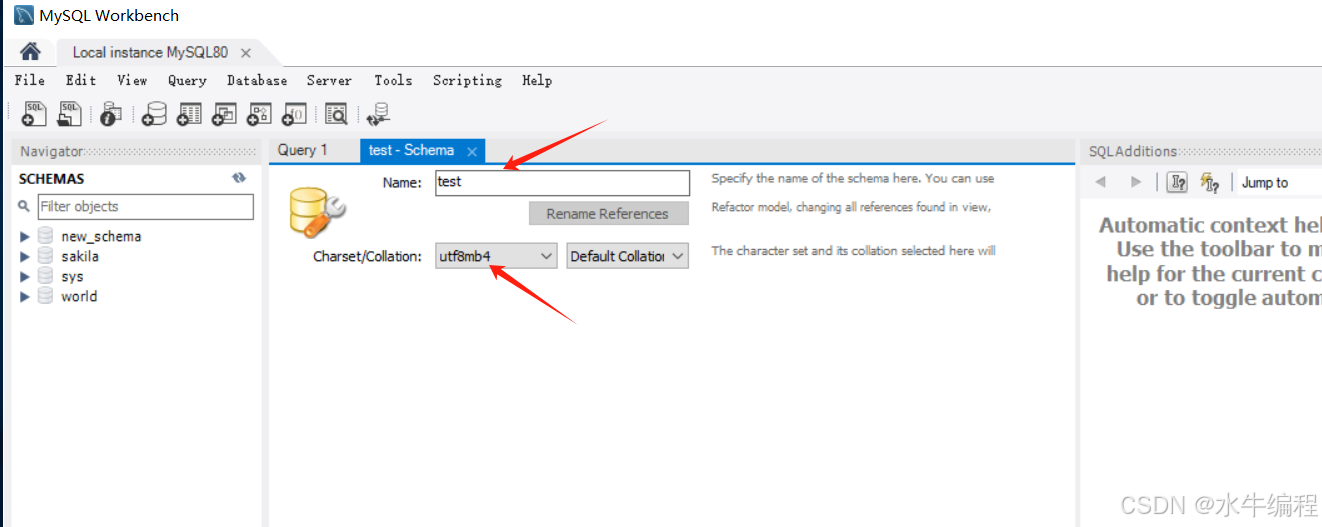The height and width of the screenshot is (527, 1322).
Task: Click the SQLAdditions panel title
Action: (x=1133, y=151)
